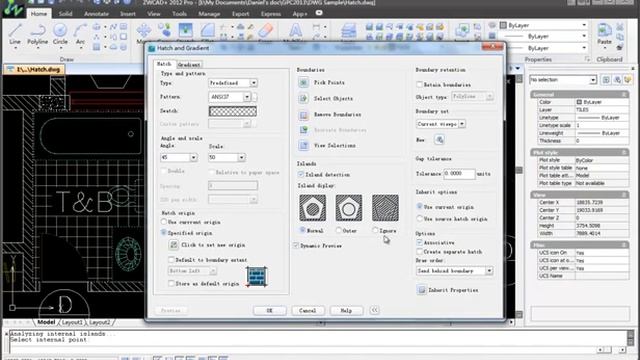Click the ZWCAD application logo
The image size is (640, 360).
[x=13, y=8]
